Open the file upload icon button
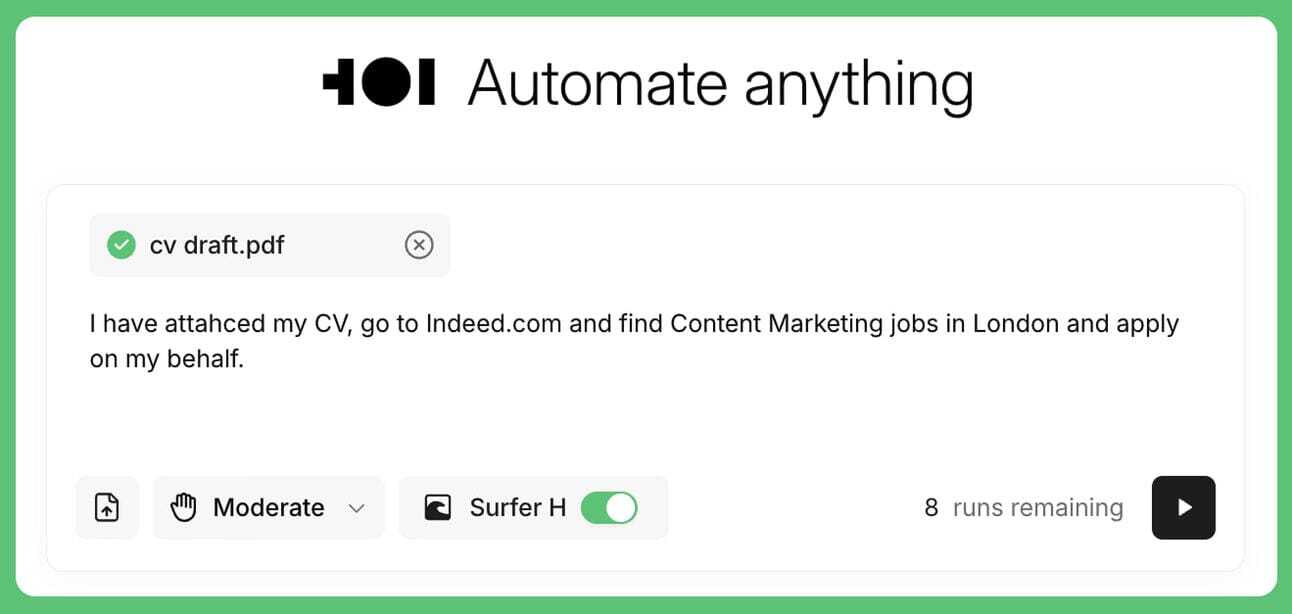Viewport: 1292px width, 614px height. 107,507
